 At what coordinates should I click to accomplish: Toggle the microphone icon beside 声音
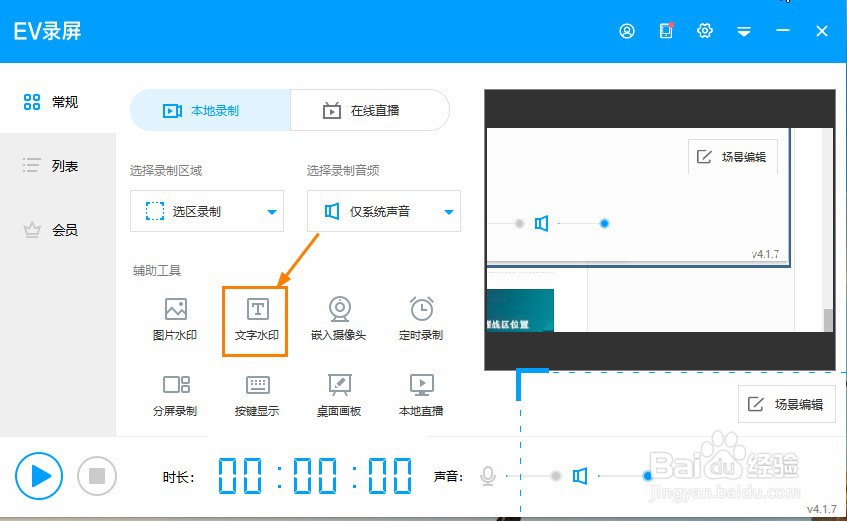(x=488, y=476)
